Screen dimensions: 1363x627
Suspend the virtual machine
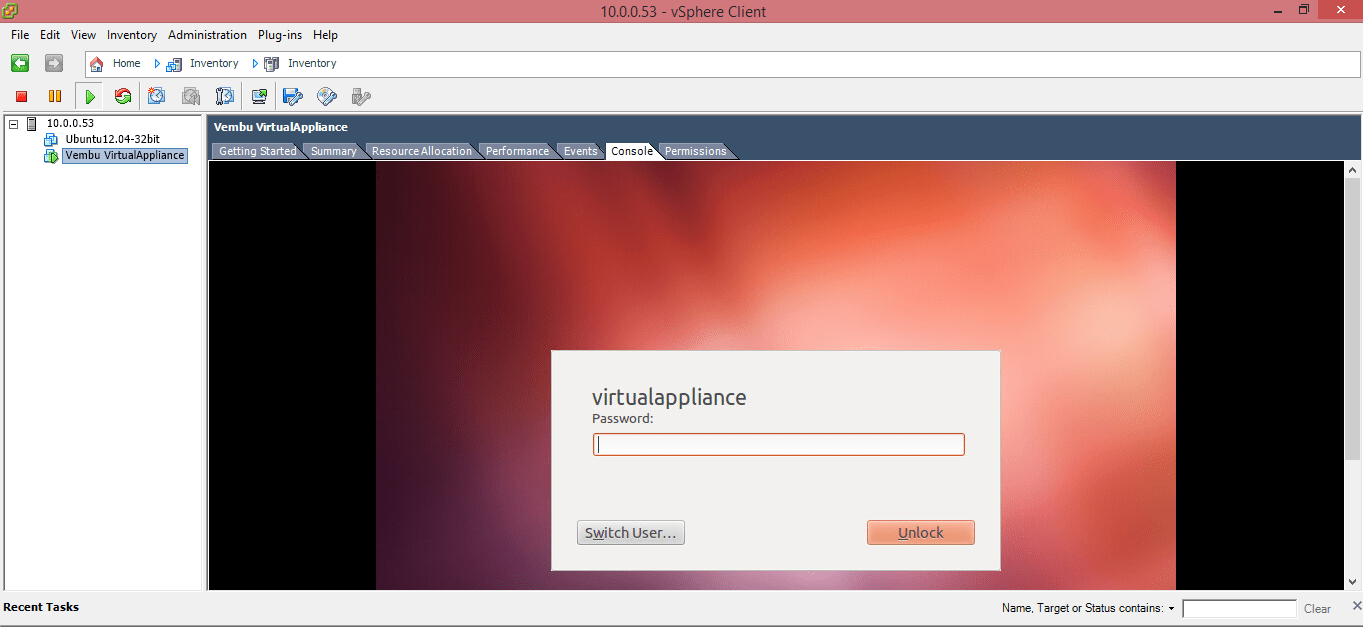[55, 95]
